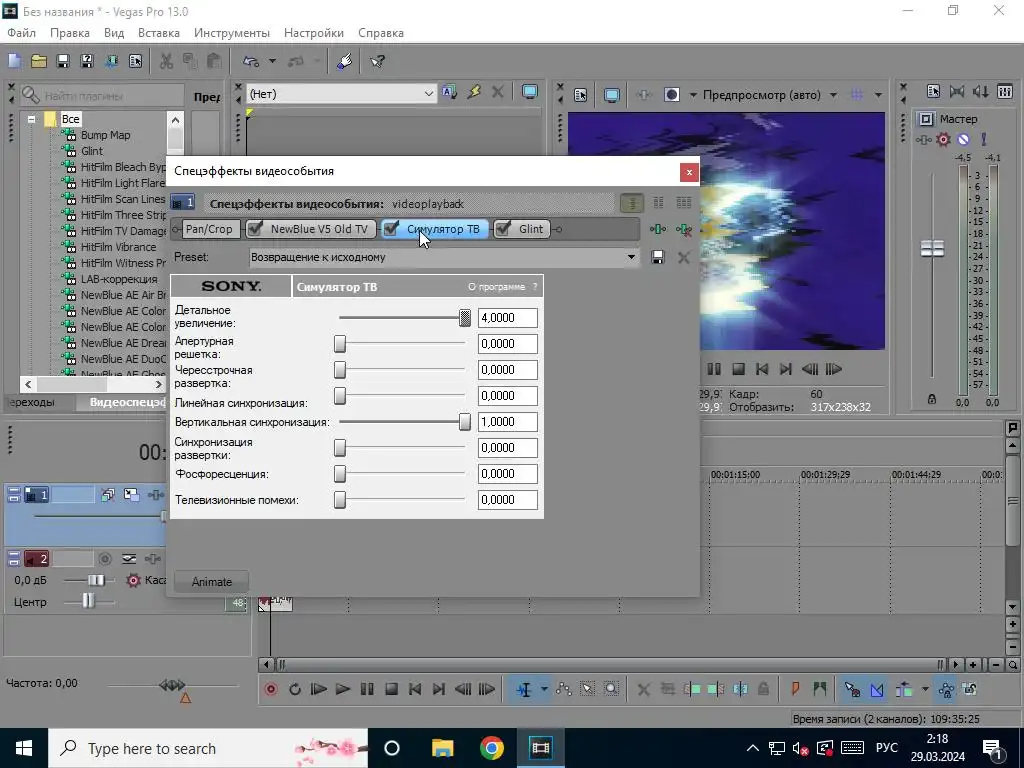The width and height of the screenshot is (1024, 768).
Task: Save the preset with the disk icon
Action: (x=658, y=257)
